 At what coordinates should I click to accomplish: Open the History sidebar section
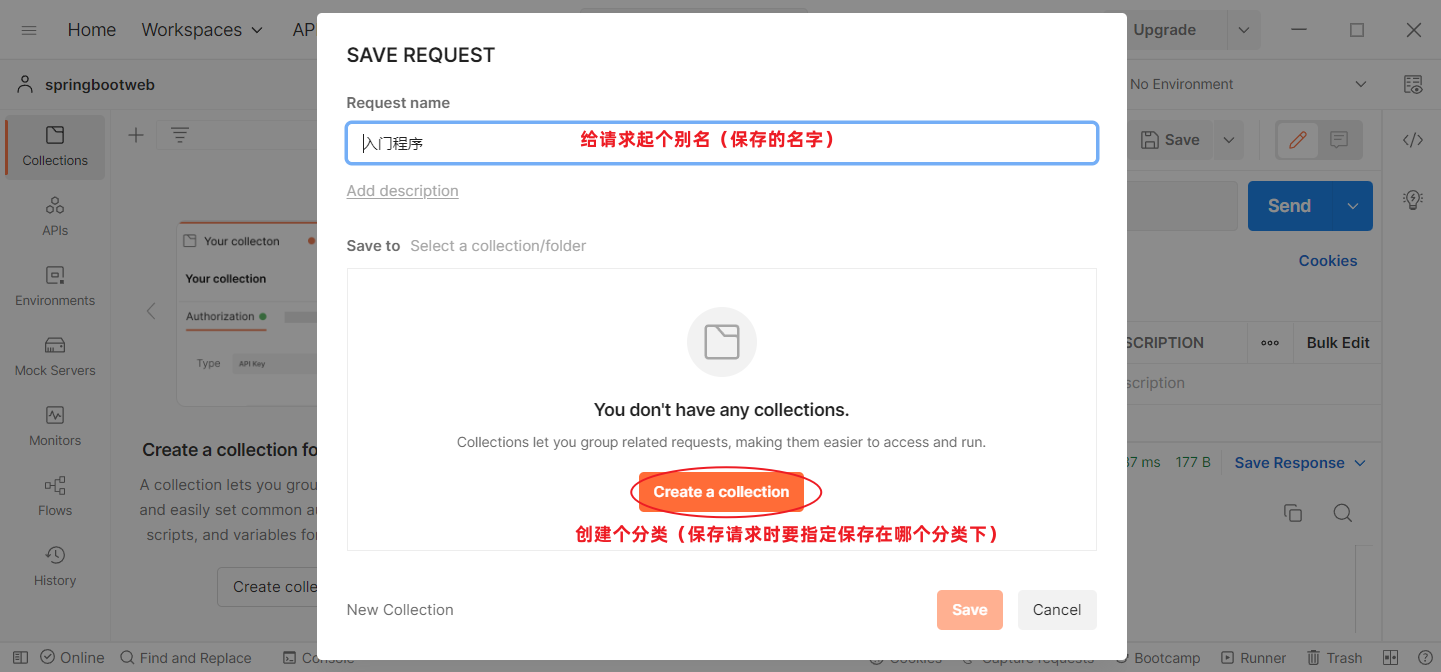pos(55,566)
